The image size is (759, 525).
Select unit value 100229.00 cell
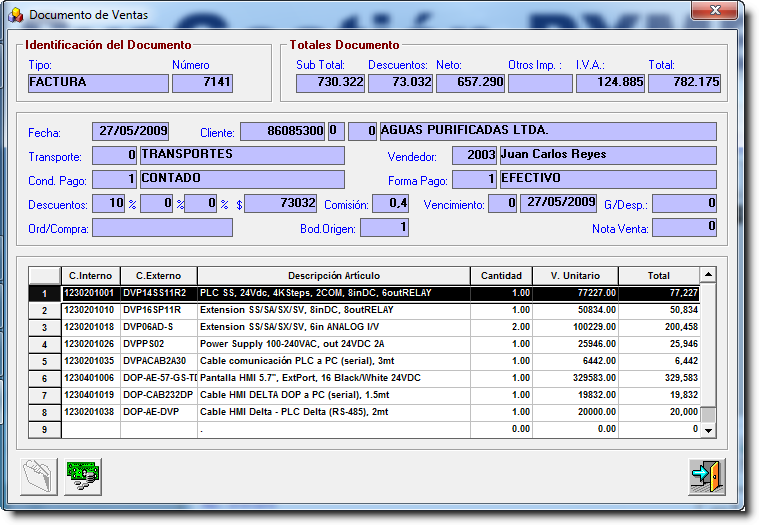click(575, 327)
